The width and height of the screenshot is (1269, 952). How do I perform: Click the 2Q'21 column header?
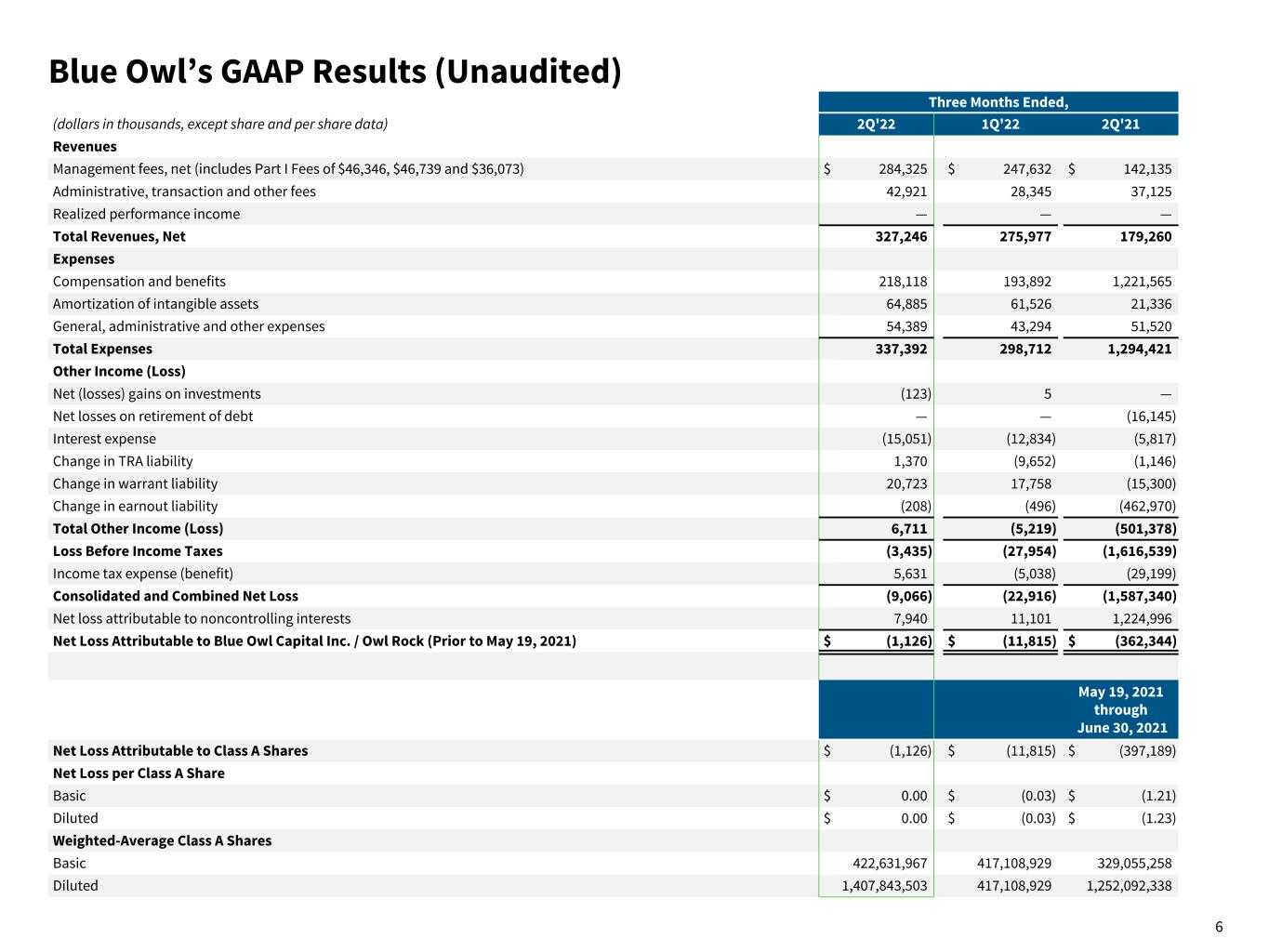point(1119,125)
